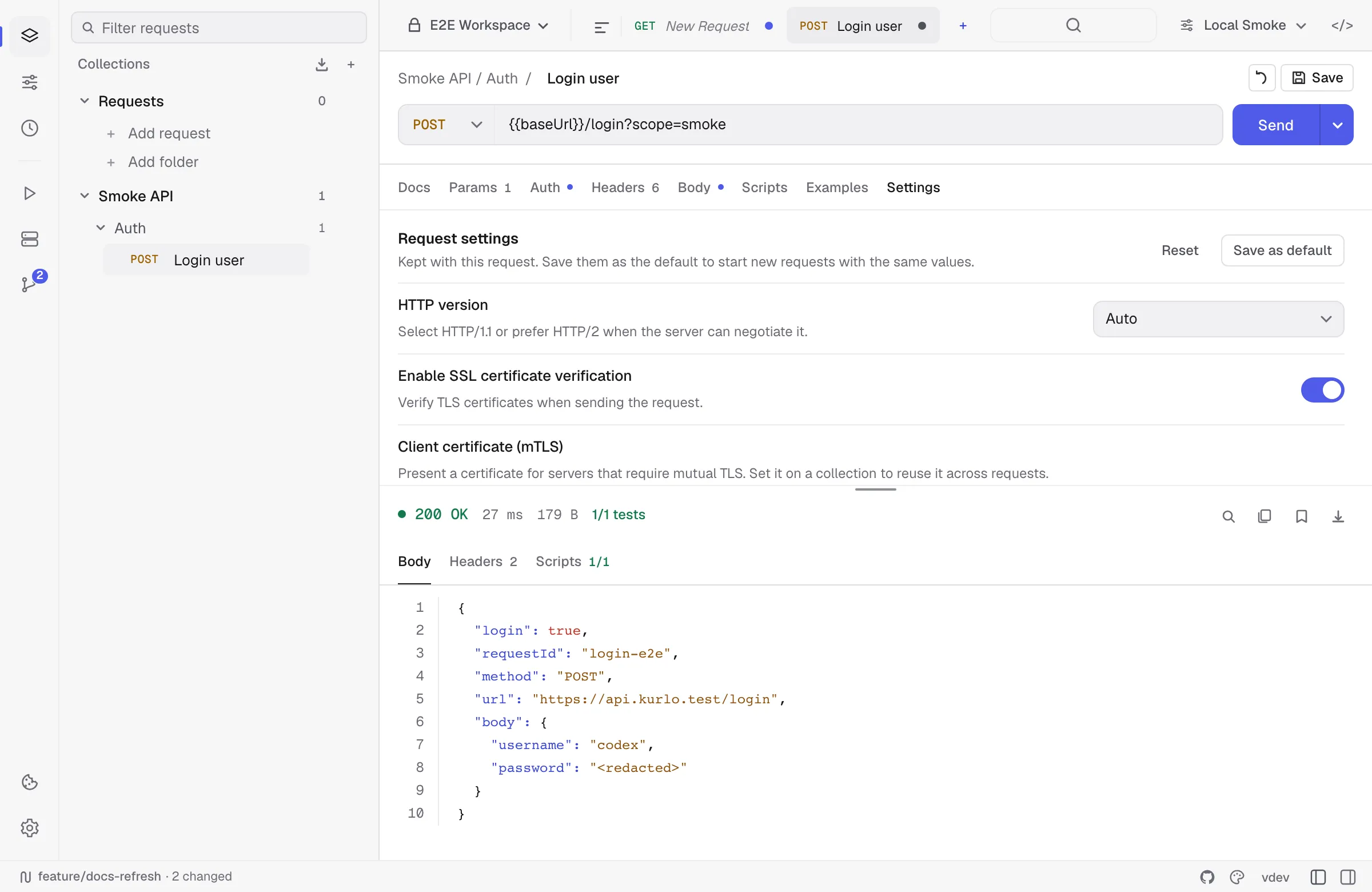The height and width of the screenshot is (892, 1372).
Task: Bookmark the response as example
Action: 1301,516
